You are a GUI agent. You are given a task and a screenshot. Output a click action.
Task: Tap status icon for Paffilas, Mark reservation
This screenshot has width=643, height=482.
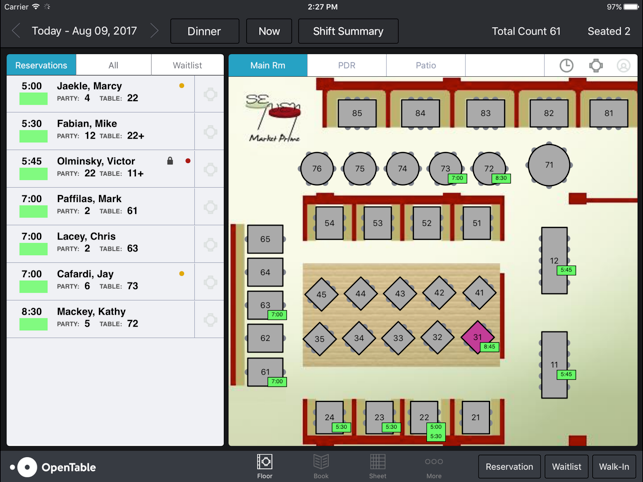[x=210, y=207]
